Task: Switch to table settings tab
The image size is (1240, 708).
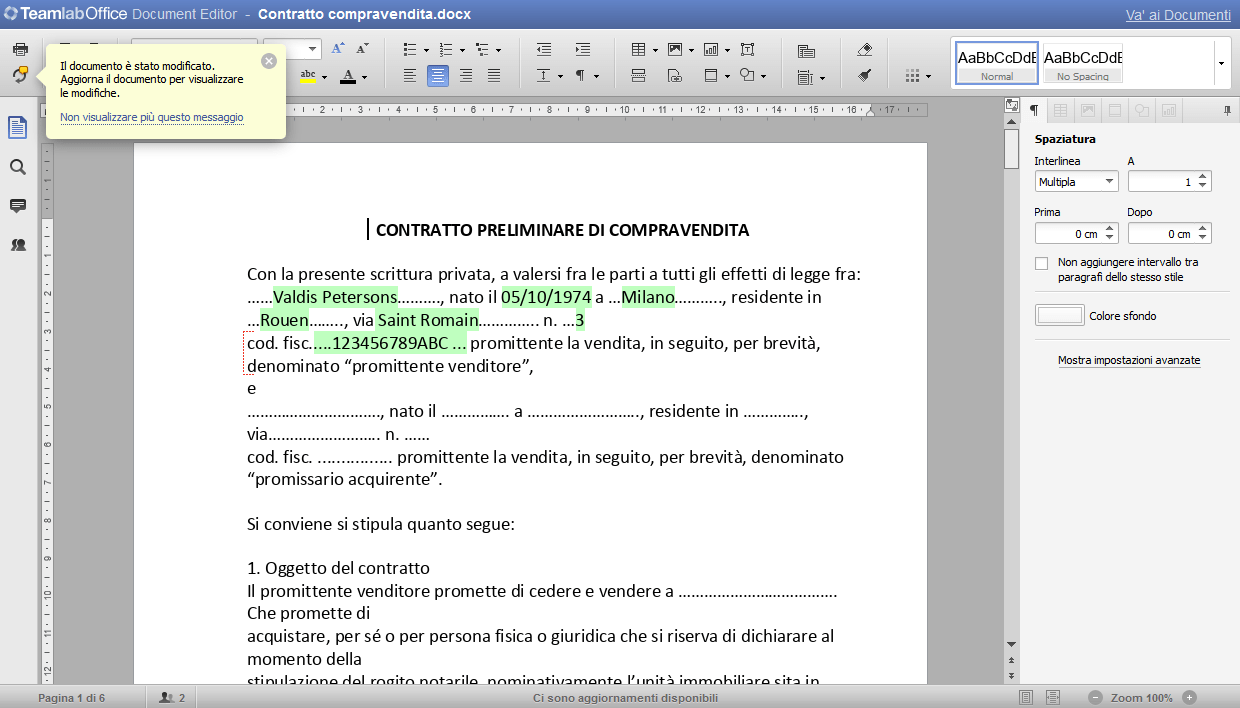Action: coord(1061,110)
